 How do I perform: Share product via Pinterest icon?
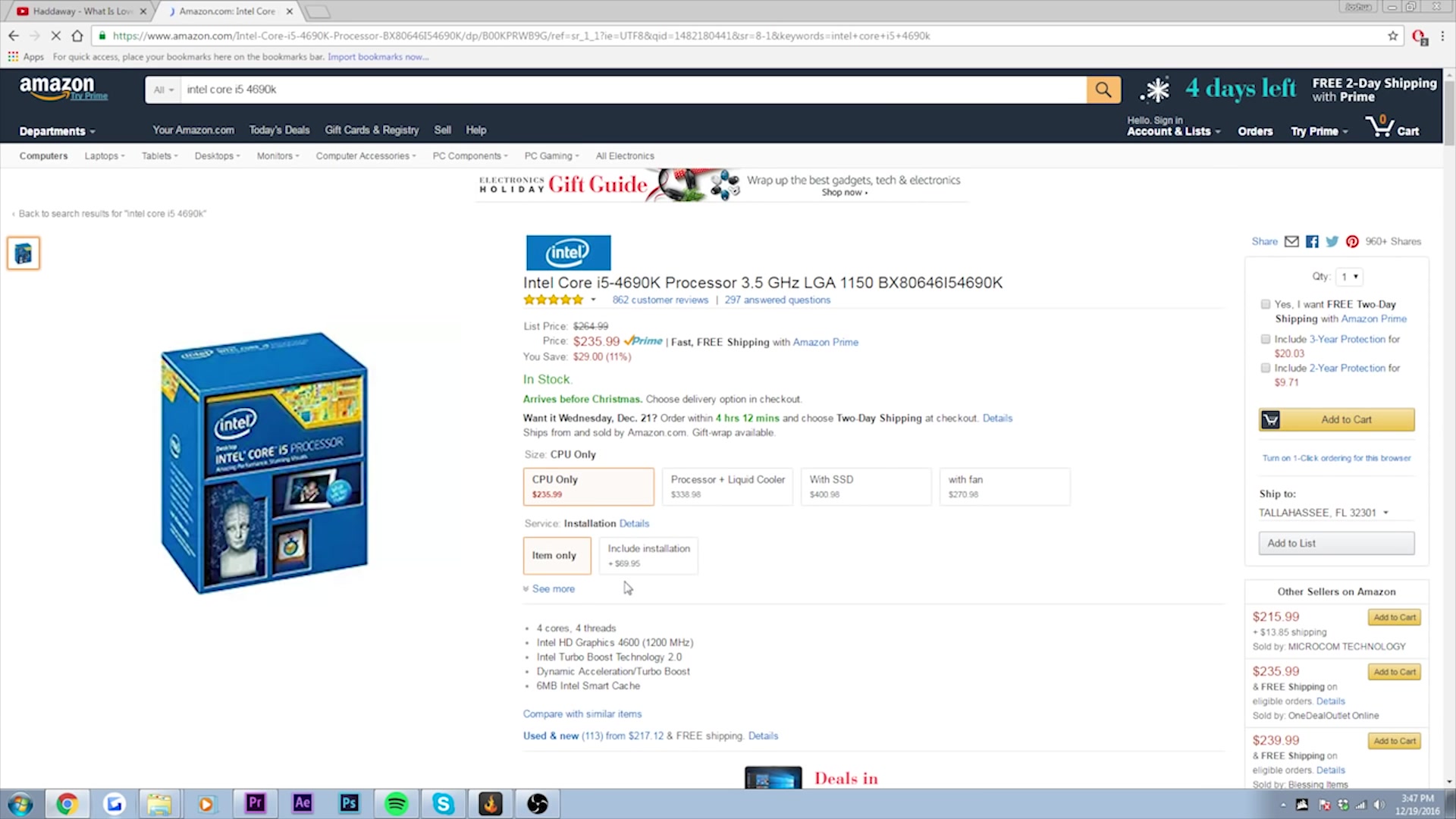click(x=1352, y=241)
